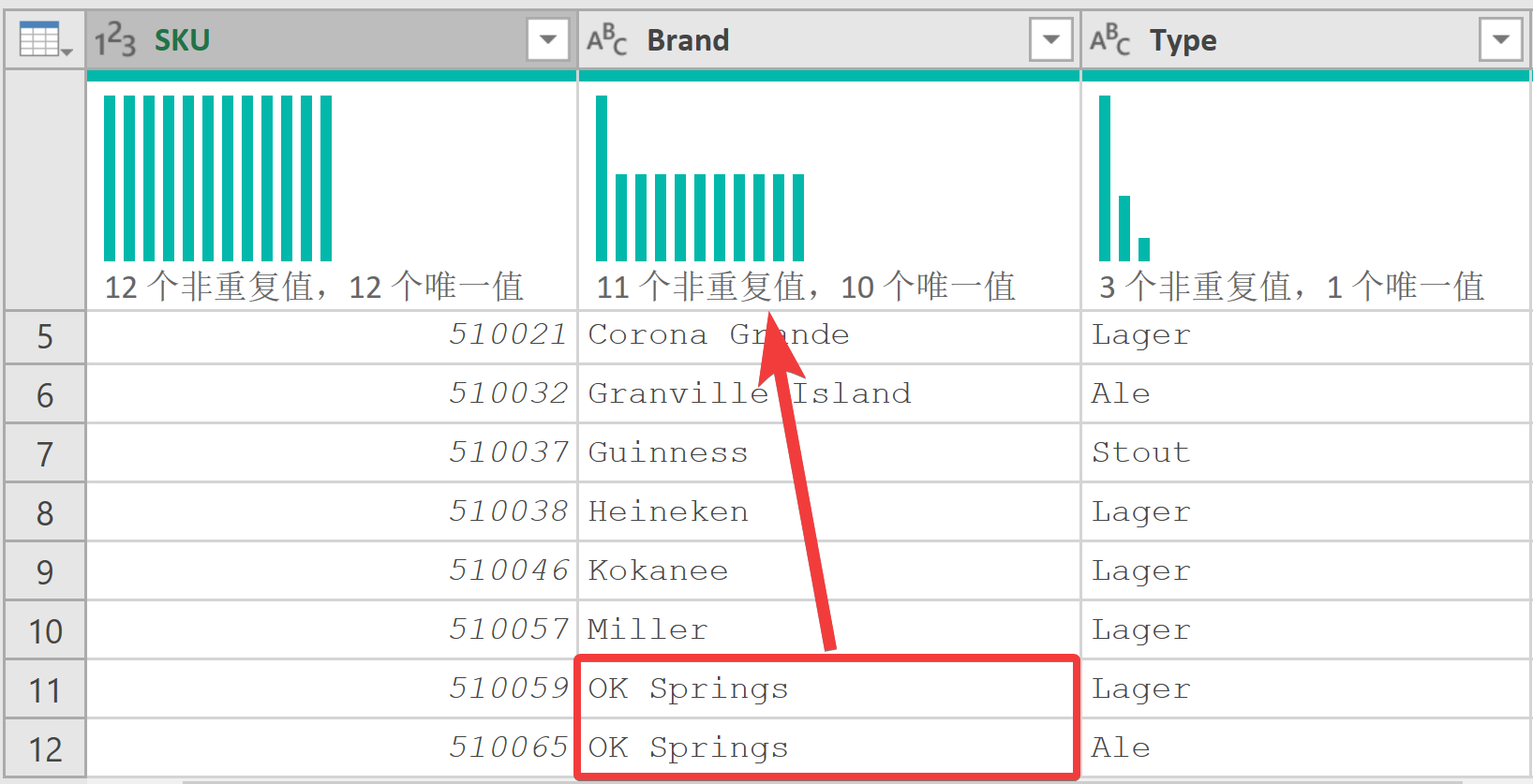Select row number 12
The width and height of the screenshot is (1533, 784).
coord(45,748)
